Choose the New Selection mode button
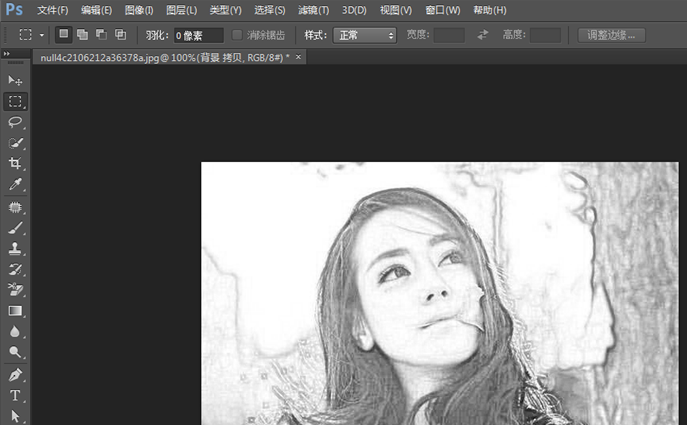The image size is (687, 425). pos(64,34)
